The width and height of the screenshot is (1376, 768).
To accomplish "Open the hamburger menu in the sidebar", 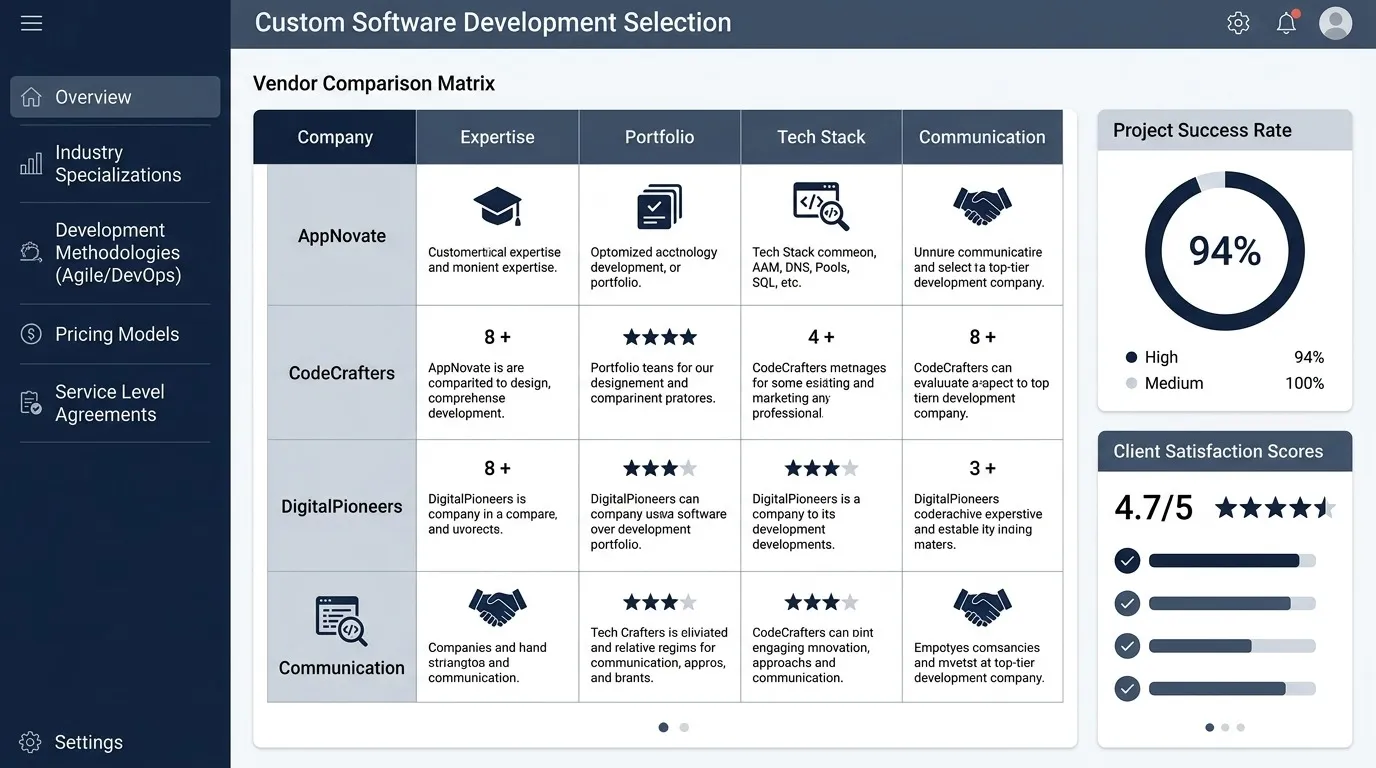I will [31, 23].
